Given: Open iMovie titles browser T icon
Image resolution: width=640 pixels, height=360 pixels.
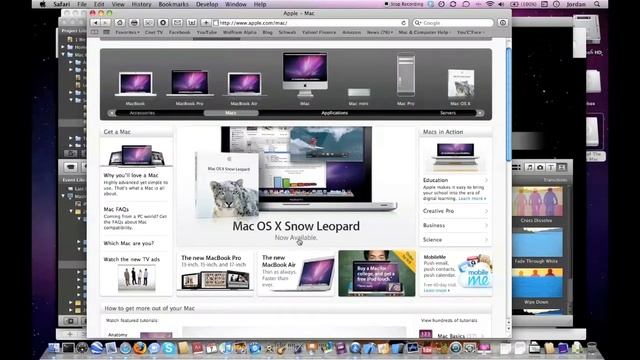Looking at the screenshot, I should tap(551, 167).
